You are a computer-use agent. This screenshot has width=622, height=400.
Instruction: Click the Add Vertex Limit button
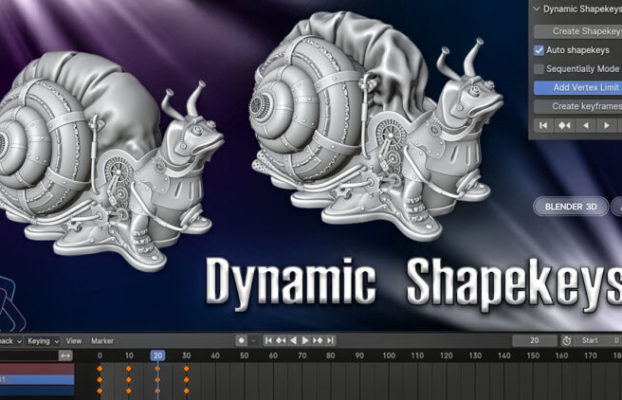click(x=578, y=87)
